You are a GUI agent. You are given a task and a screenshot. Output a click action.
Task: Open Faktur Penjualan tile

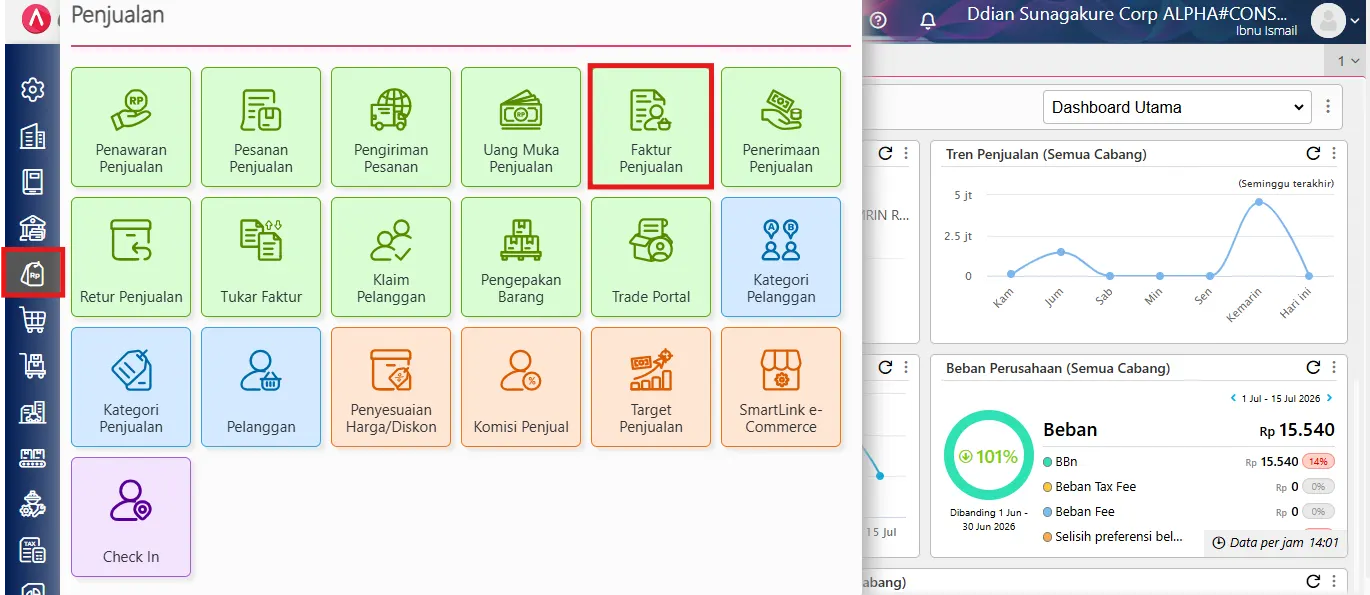(651, 127)
